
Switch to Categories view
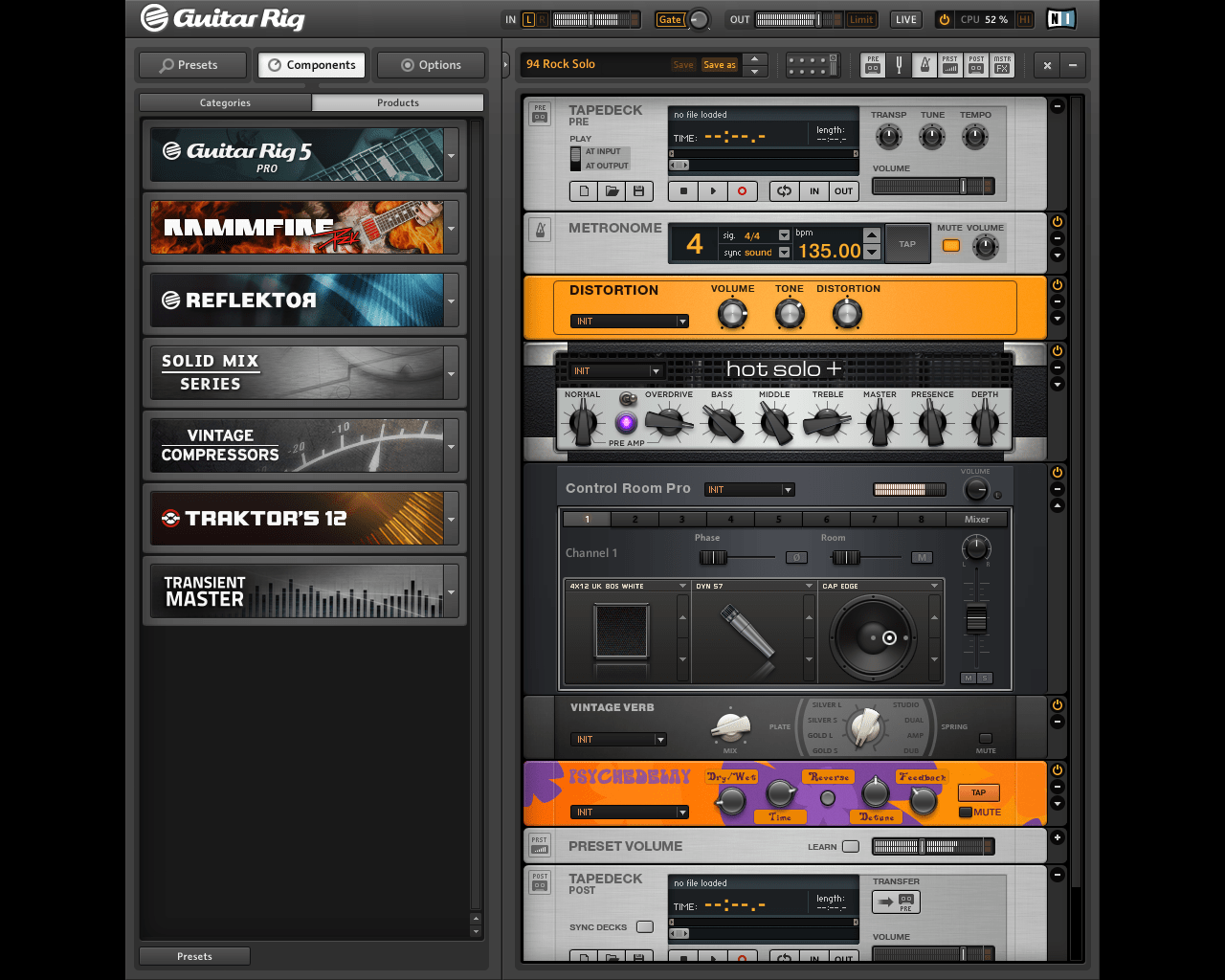225,102
